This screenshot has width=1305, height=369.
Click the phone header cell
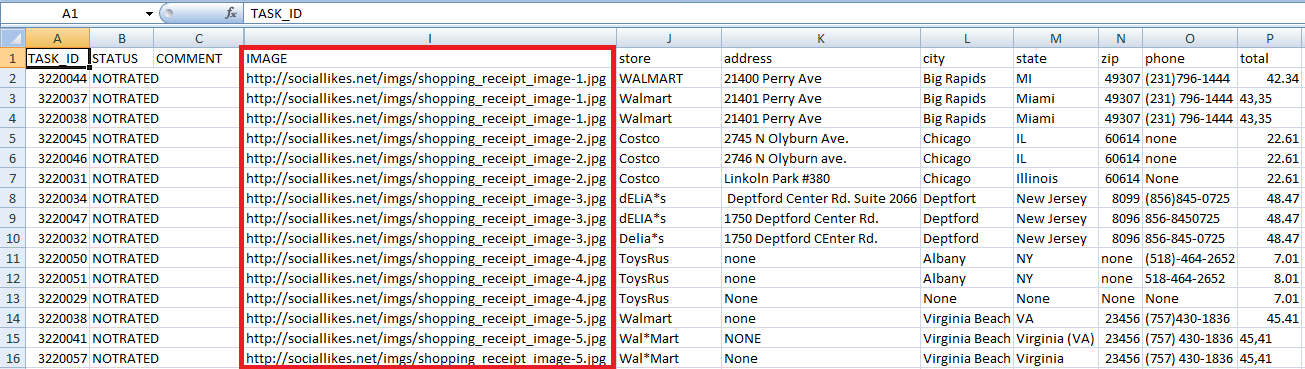pos(1190,58)
